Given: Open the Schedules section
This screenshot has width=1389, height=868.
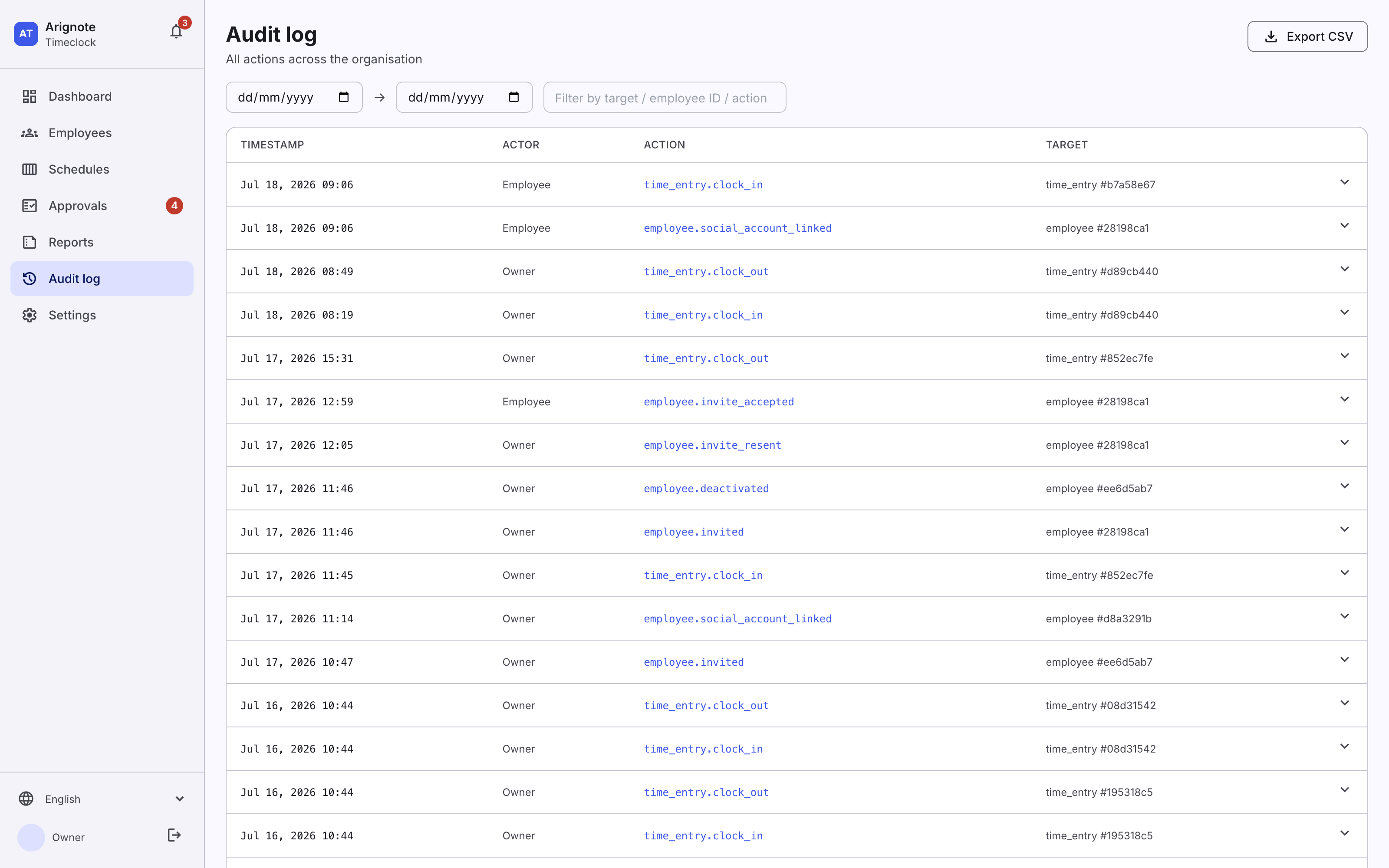Looking at the screenshot, I should 102,169.
